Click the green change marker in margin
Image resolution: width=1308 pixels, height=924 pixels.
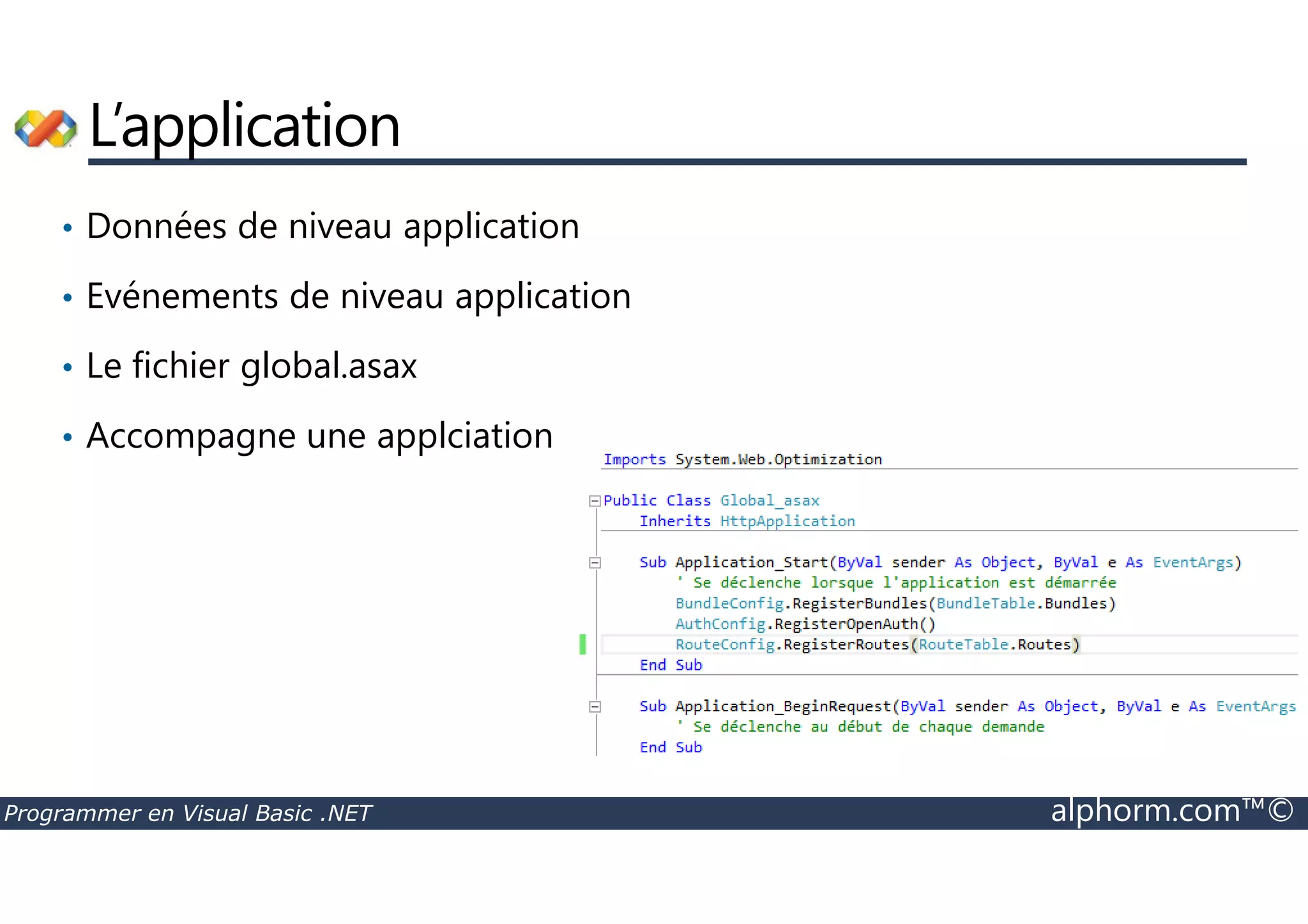[x=582, y=644]
